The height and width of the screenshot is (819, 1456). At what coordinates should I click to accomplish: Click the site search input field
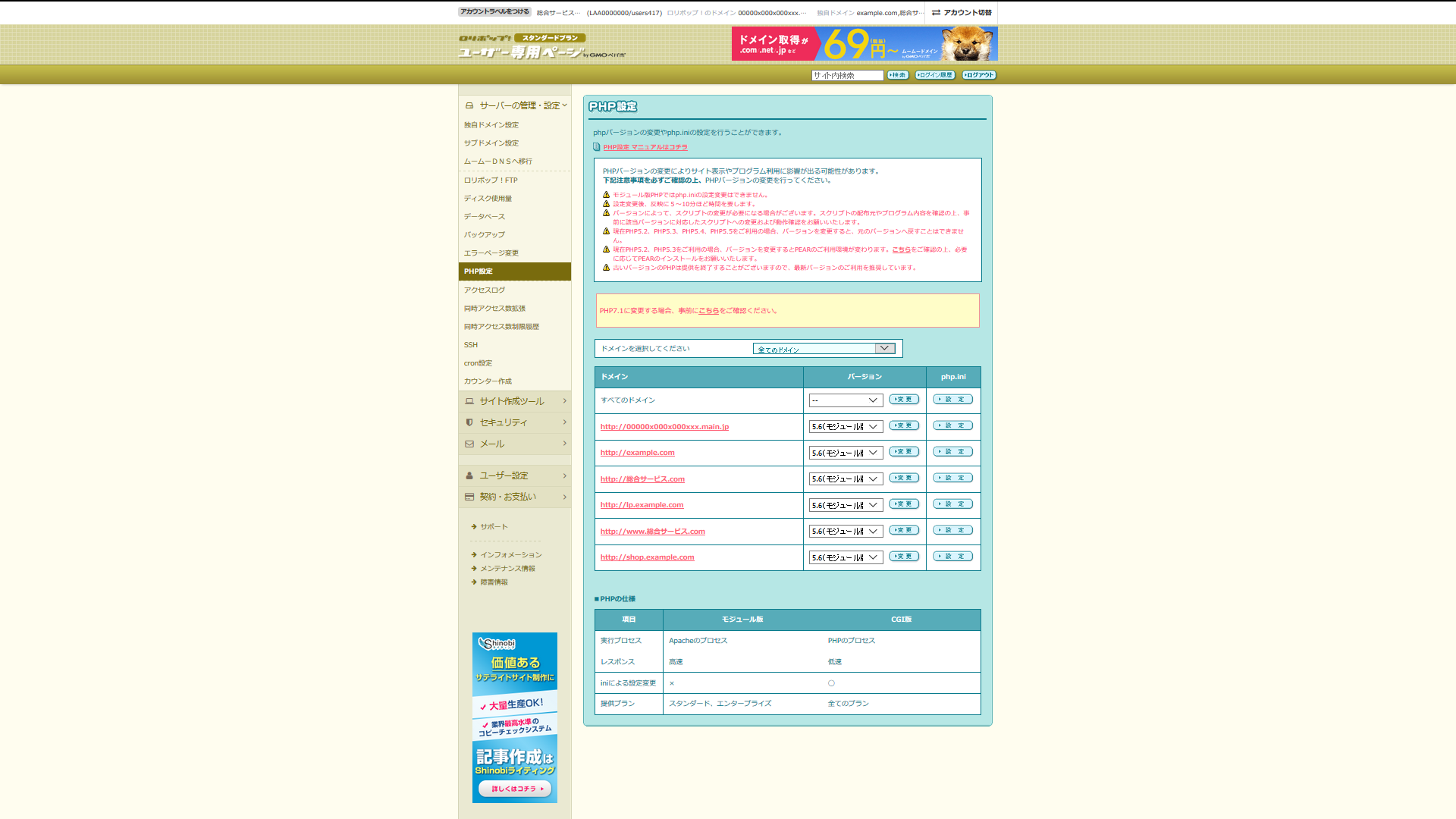[x=847, y=75]
